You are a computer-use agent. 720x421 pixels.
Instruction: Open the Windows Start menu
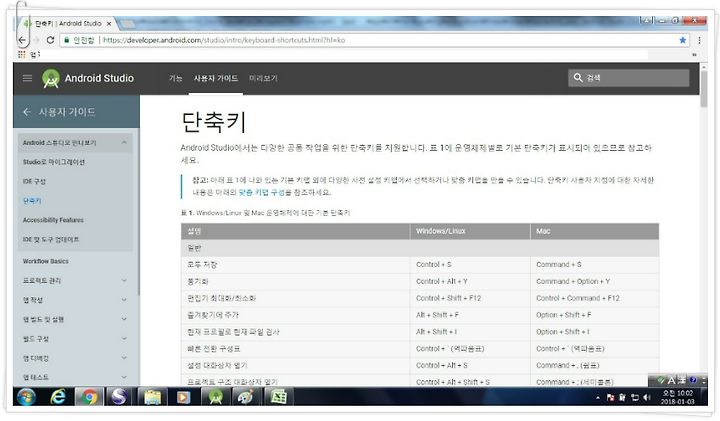(x=26, y=397)
